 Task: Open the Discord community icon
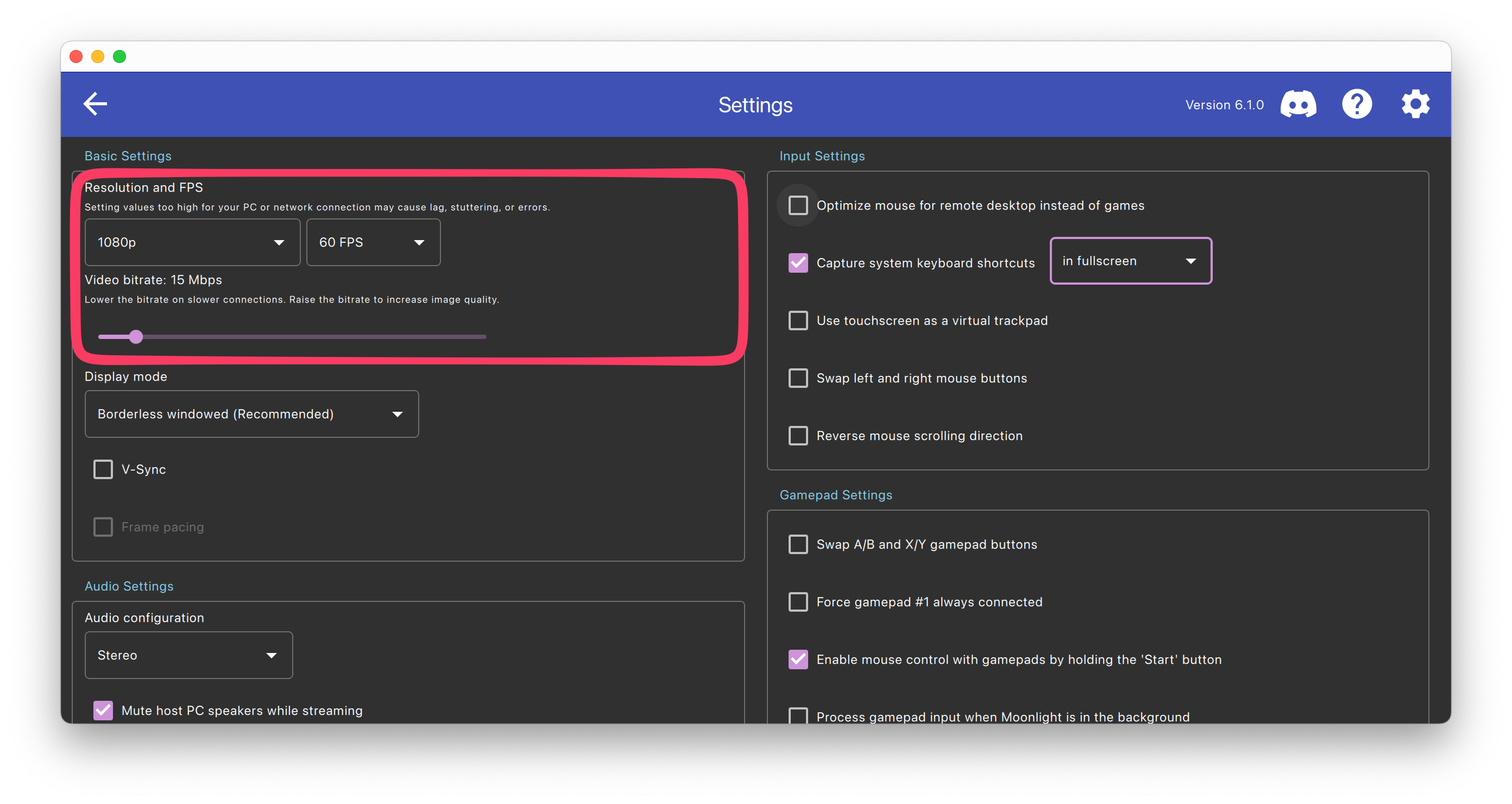pos(1298,104)
